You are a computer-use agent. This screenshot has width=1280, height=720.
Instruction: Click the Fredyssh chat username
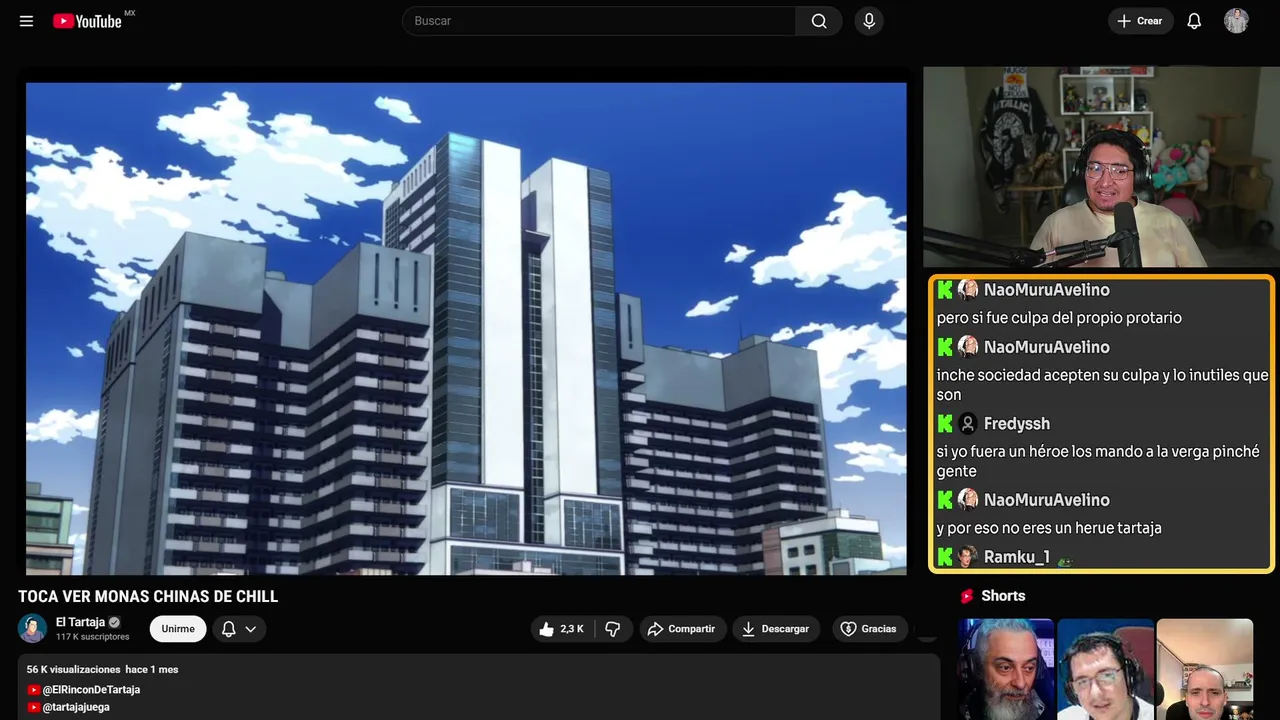pos(1017,424)
